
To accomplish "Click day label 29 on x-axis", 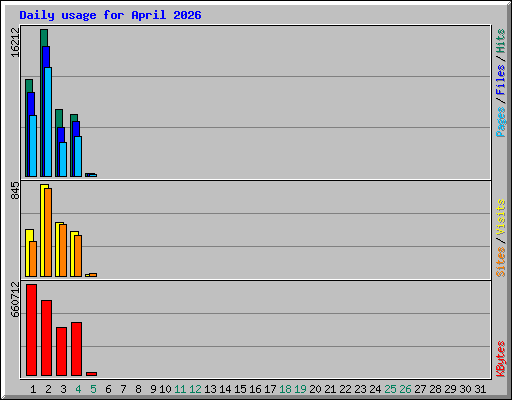I will (450, 389).
